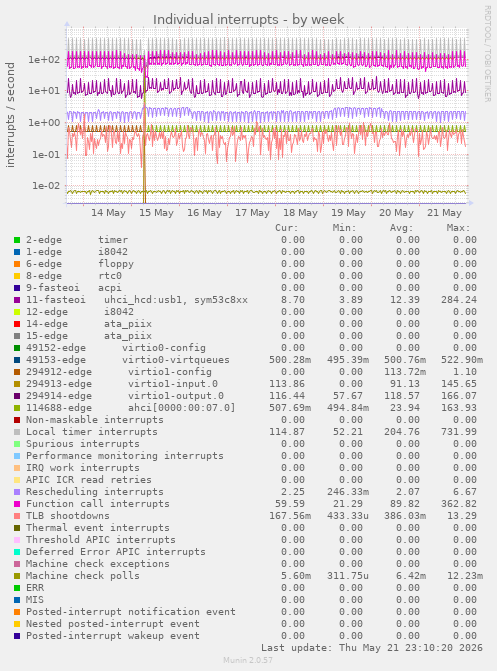Click the Avg: column header
This screenshot has height=671, width=497.
click(x=401, y=228)
